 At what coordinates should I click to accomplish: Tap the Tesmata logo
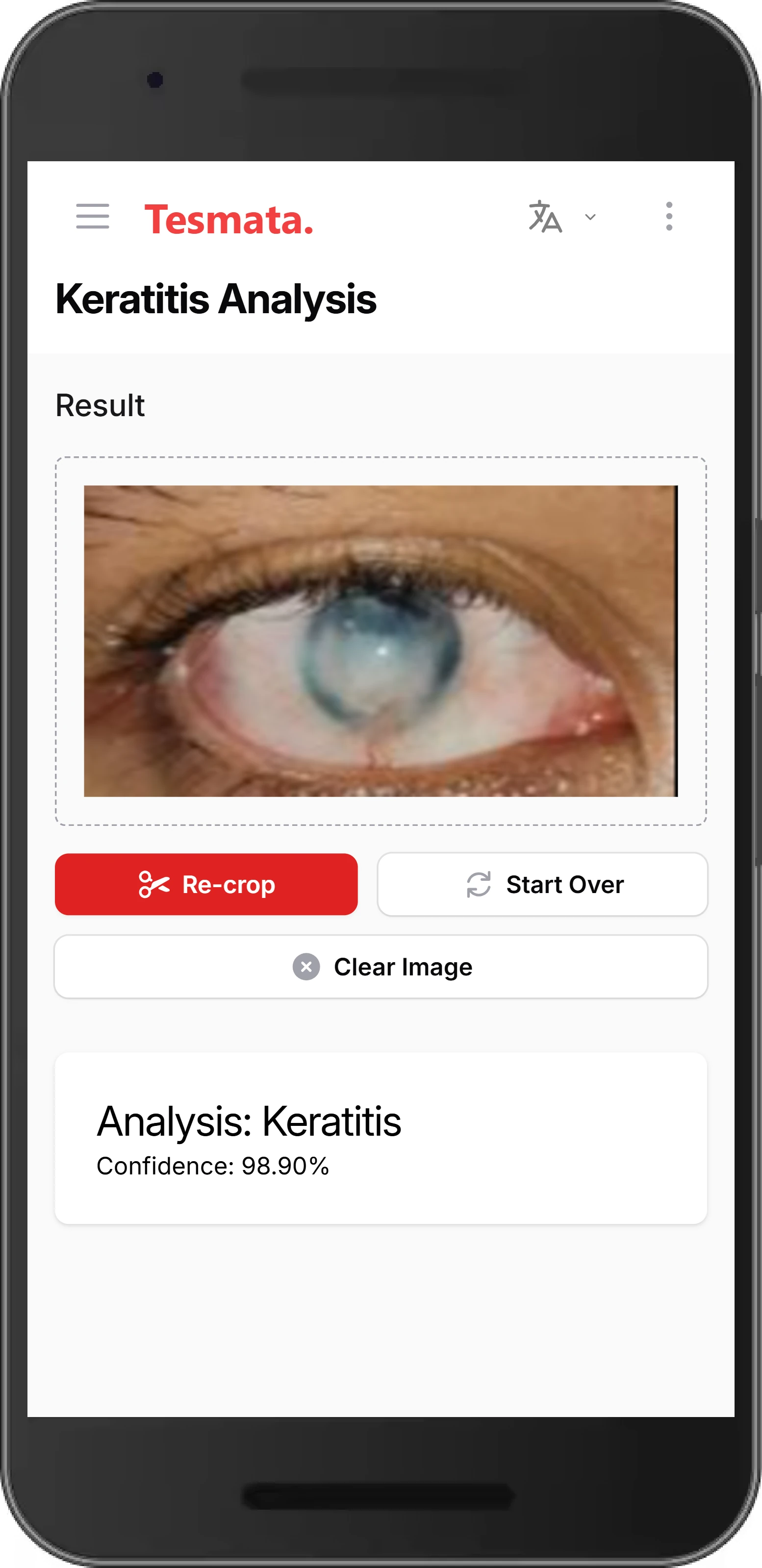coord(229,219)
